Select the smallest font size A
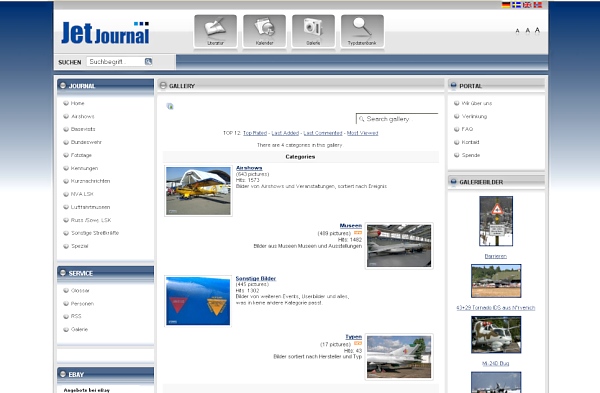 517,31
